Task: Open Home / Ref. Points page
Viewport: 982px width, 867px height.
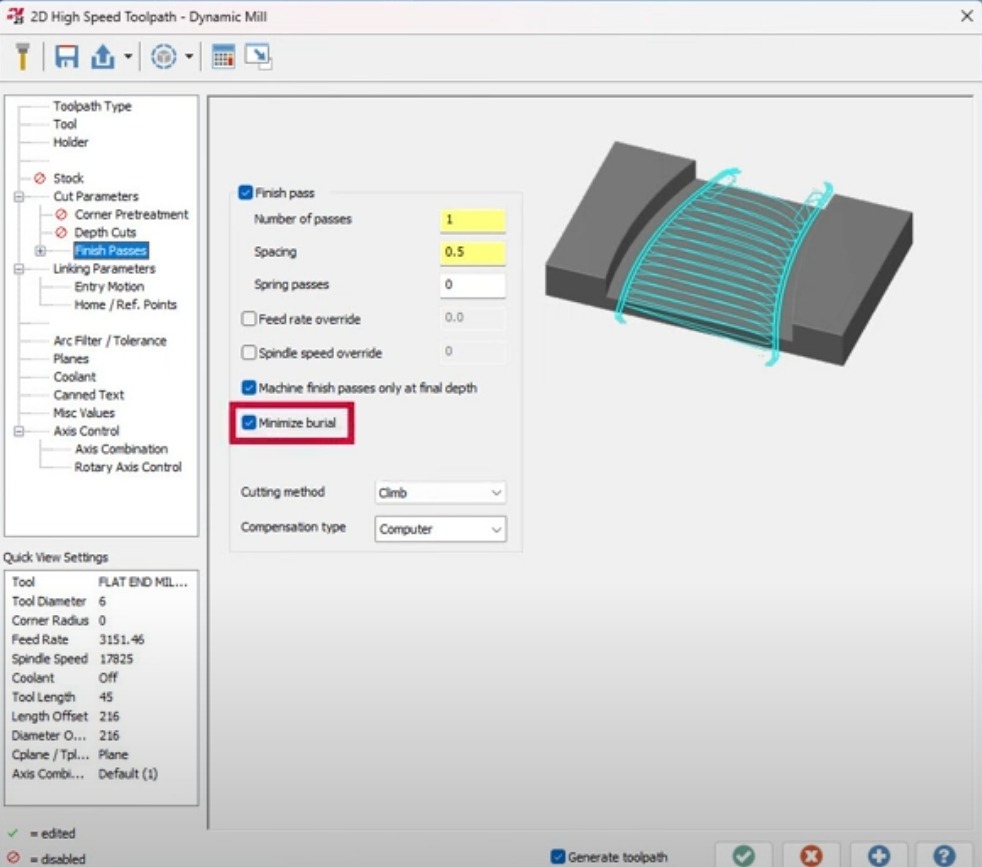Action: [x=125, y=305]
